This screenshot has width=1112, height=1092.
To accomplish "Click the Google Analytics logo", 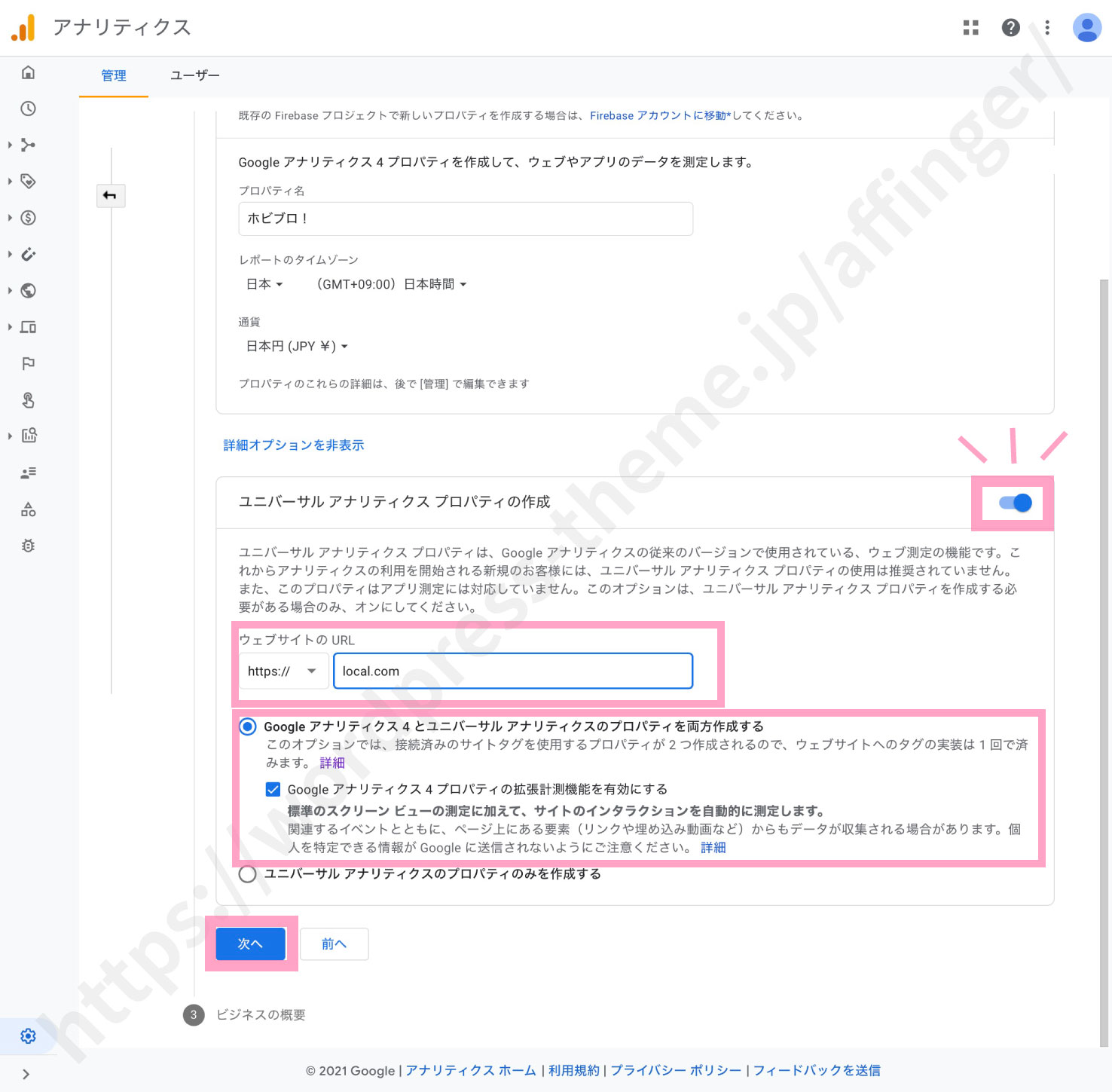I will pos(23,28).
